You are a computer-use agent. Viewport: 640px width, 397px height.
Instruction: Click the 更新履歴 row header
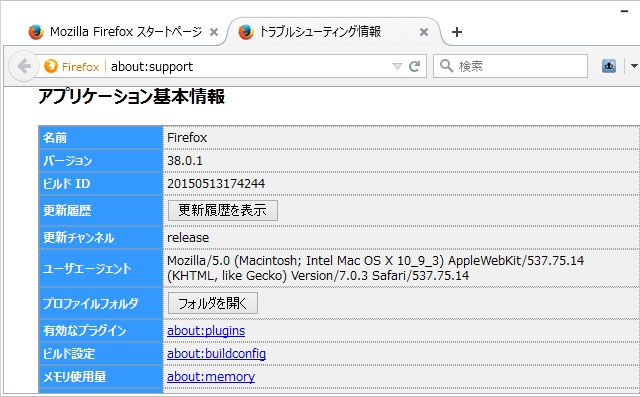pyautogui.click(x=100, y=210)
